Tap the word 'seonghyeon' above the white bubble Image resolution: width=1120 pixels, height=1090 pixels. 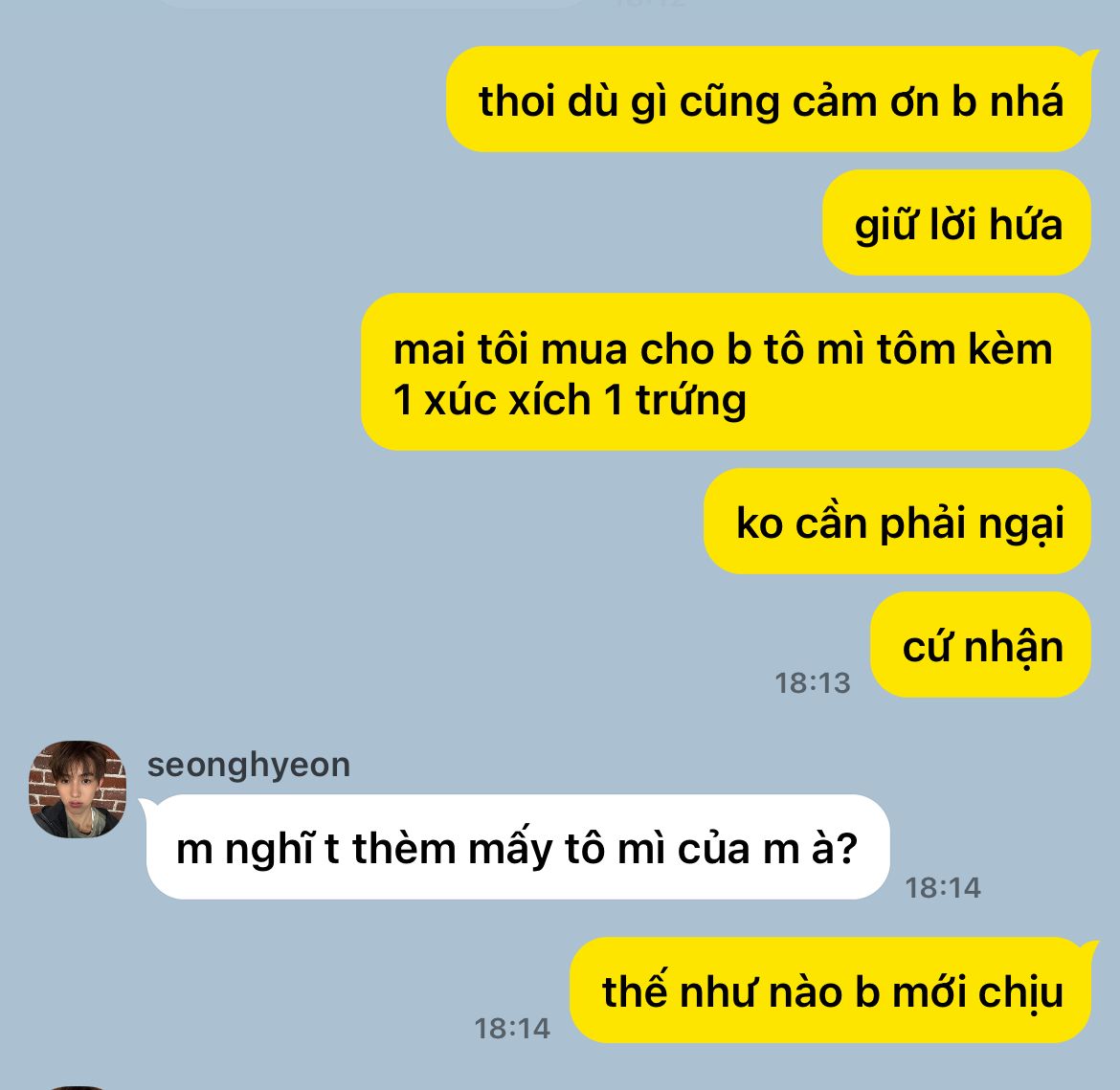click(249, 765)
